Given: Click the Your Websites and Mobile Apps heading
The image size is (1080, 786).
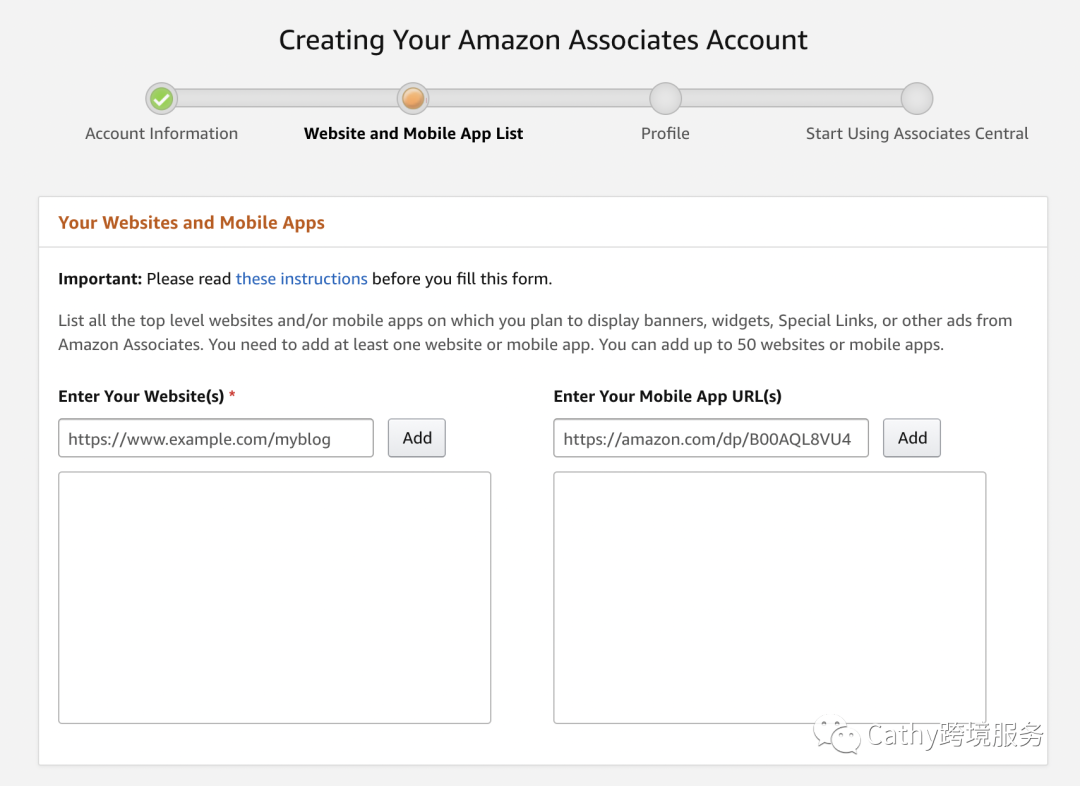Looking at the screenshot, I should click(191, 223).
